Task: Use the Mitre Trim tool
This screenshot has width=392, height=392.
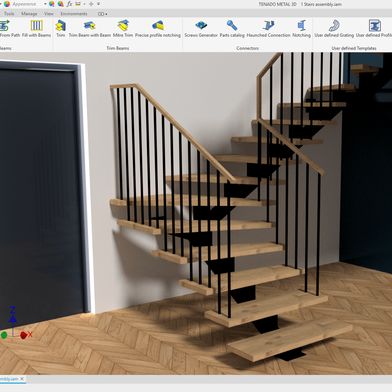Action: (123, 29)
